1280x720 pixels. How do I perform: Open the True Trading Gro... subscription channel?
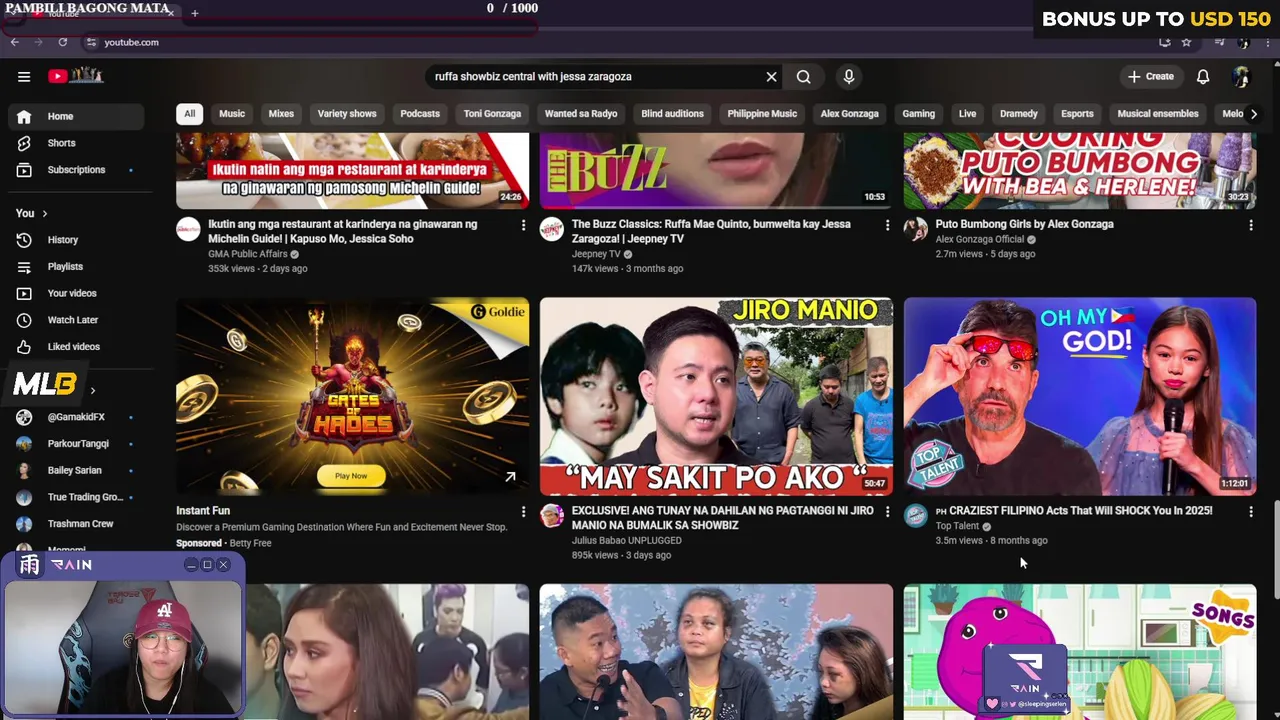pos(76,497)
